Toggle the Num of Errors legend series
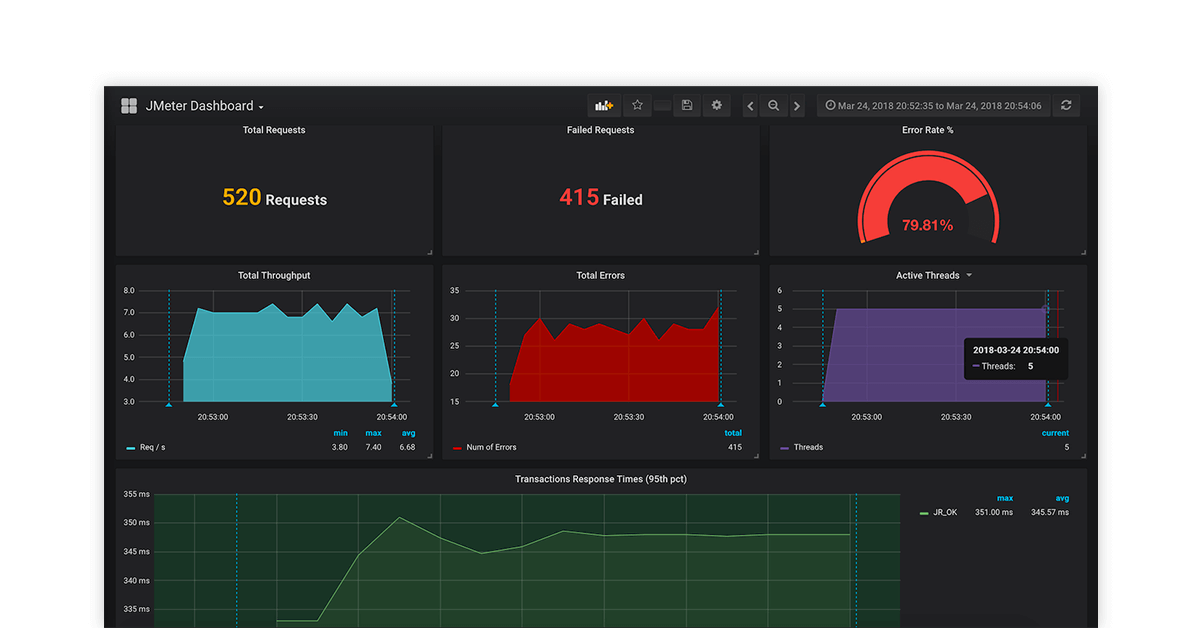The image size is (1200, 628). coord(491,447)
